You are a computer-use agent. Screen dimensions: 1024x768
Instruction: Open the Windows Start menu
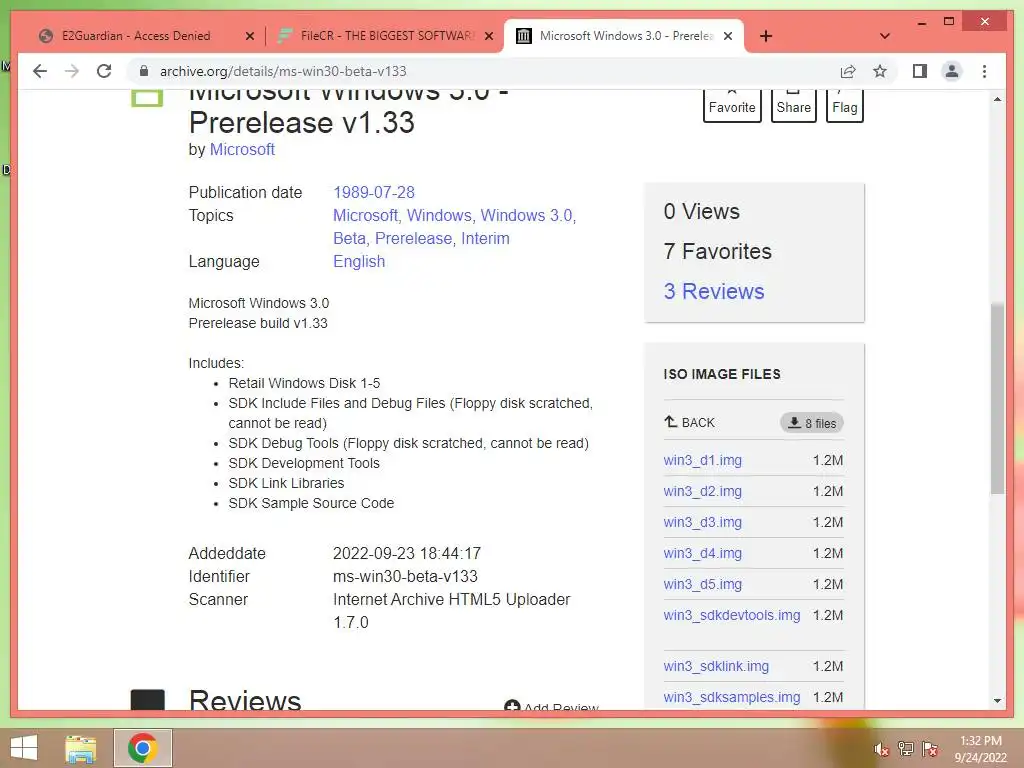24,748
